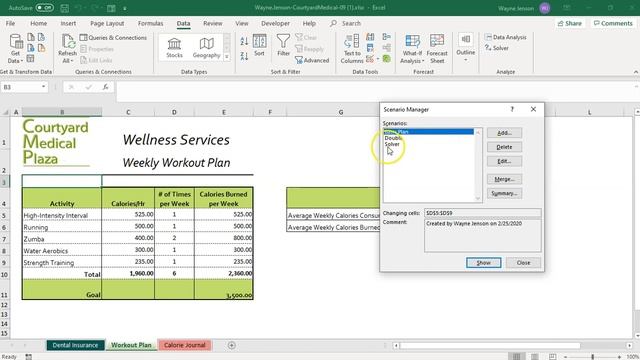640x360 pixels.
Task: Select the Geography data type
Action: point(206,48)
